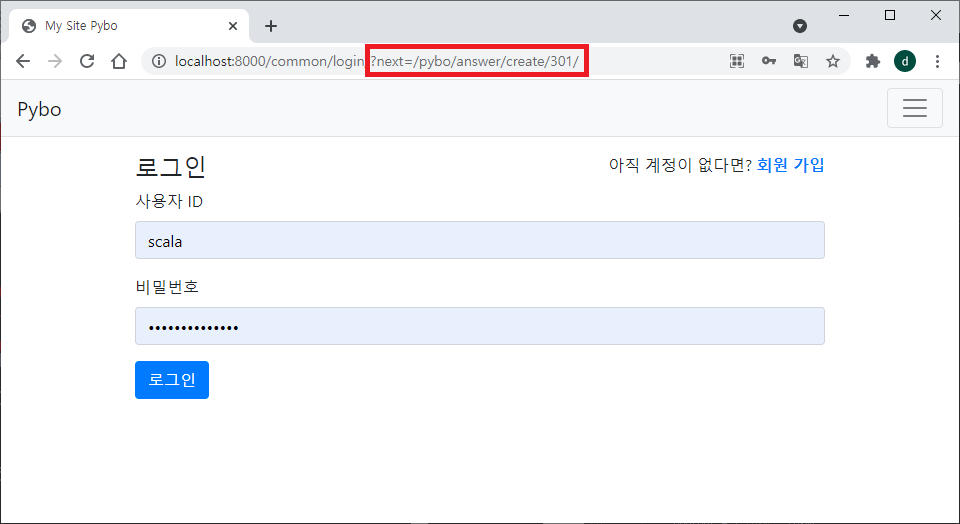Click the browser forward arrow
This screenshot has width=960, height=524.
(x=55, y=61)
